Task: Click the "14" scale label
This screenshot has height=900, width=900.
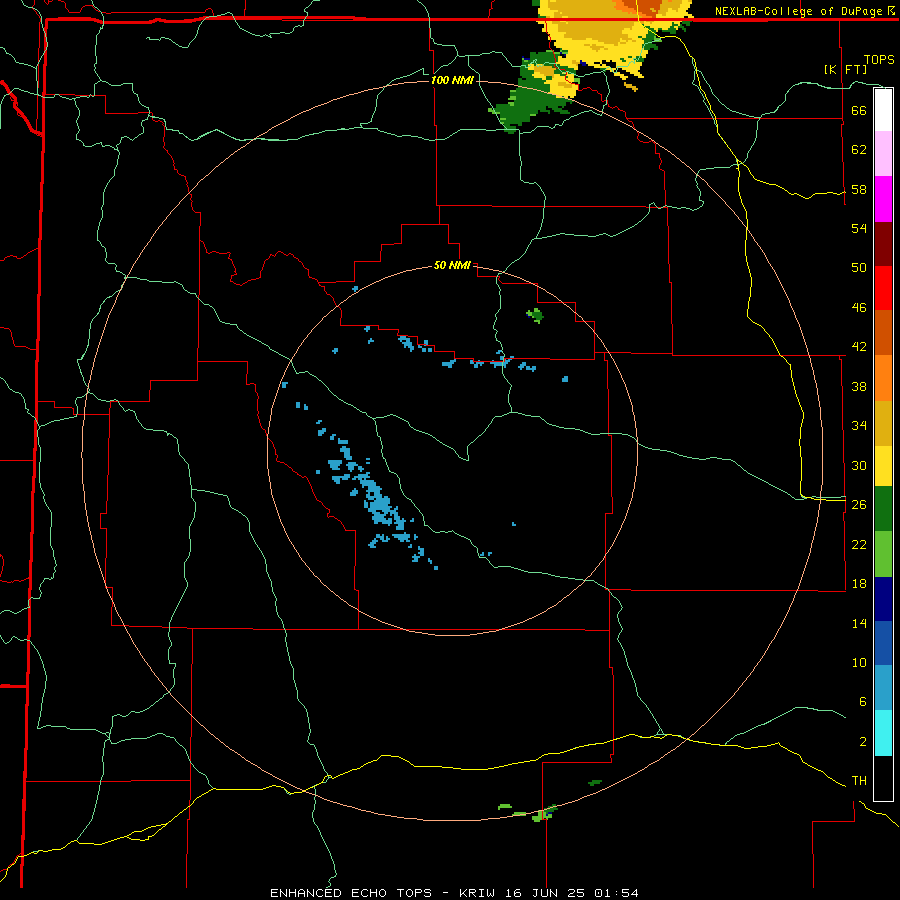Action: pos(859,623)
